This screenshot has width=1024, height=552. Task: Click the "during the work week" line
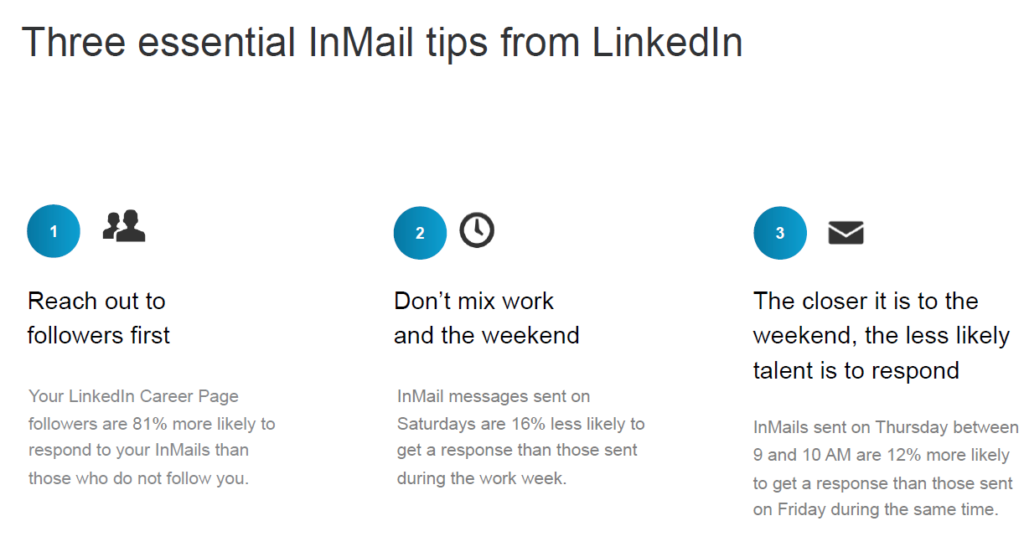click(x=482, y=478)
